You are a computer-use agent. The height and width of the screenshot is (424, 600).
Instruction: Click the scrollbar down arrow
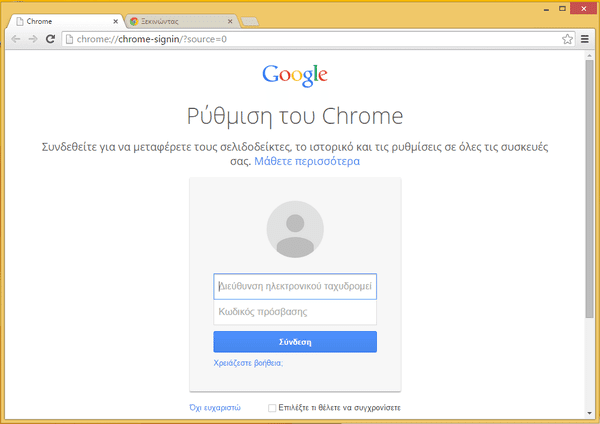tap(589, 413)
